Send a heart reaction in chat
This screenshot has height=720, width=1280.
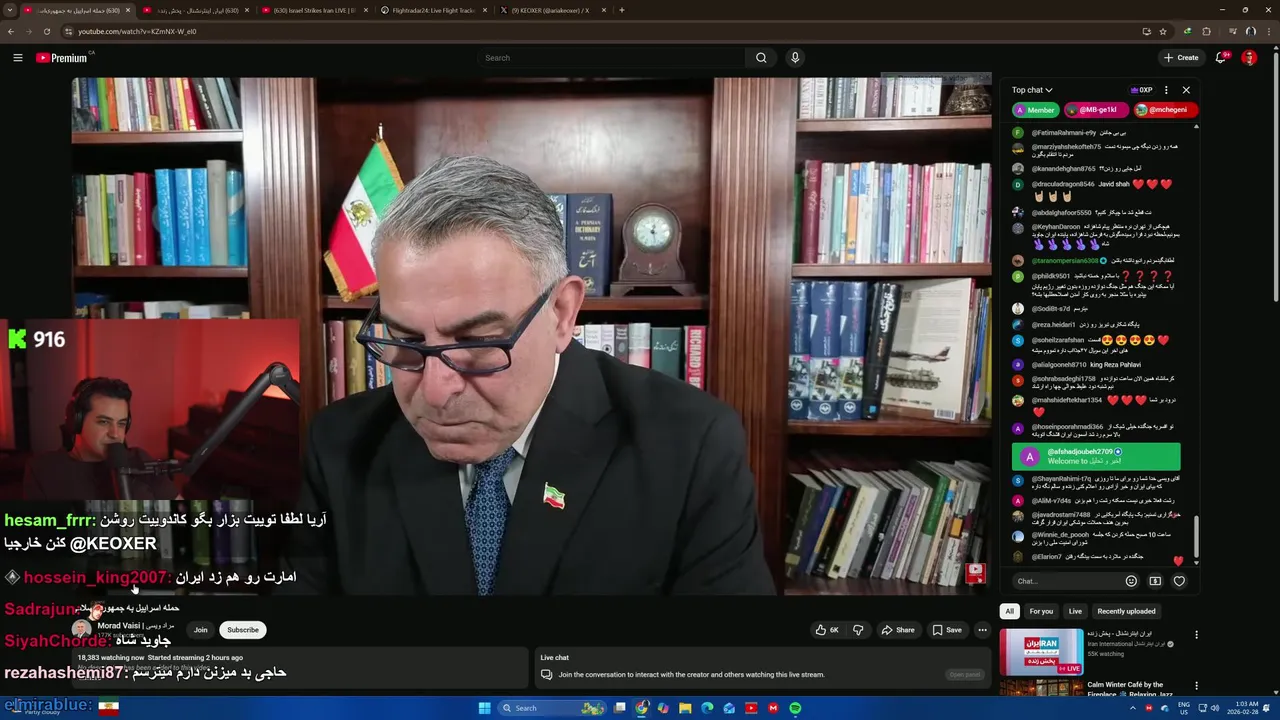click(x=1179, y=581)
